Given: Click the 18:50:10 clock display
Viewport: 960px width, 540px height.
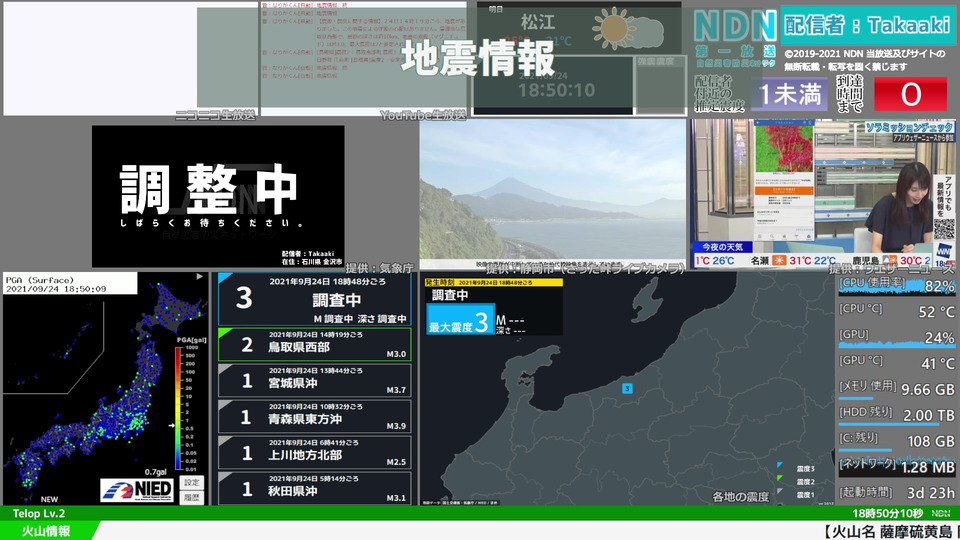Looking at the screenshot, I should (x=556, y=91).
